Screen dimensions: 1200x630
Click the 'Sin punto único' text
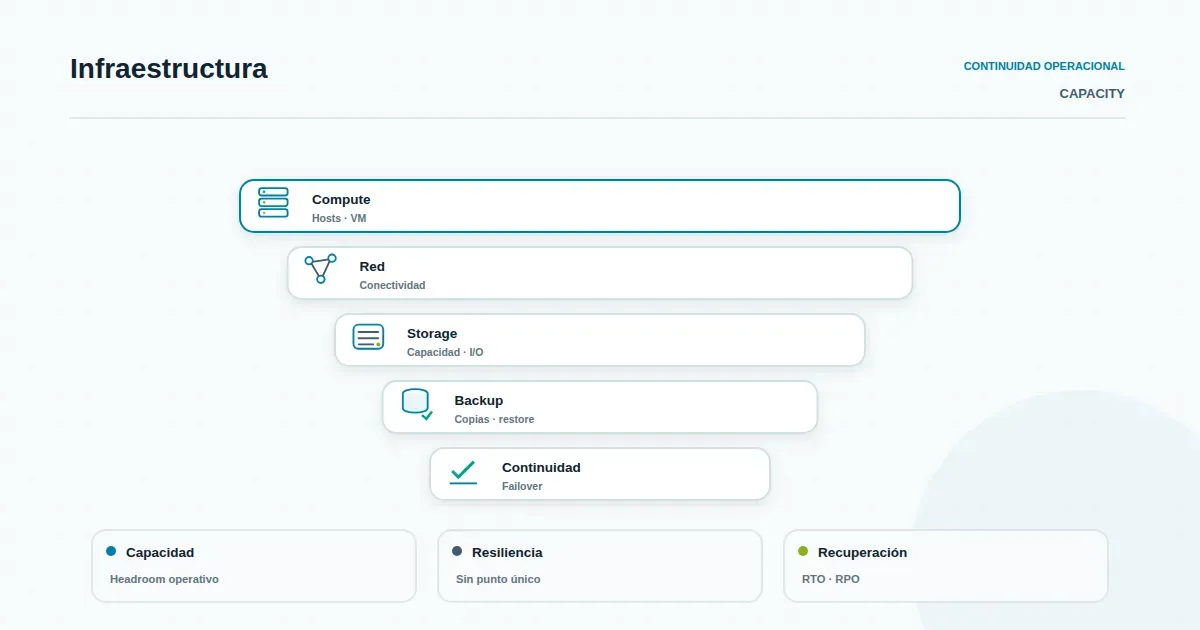pyautogui.click(x=498, y=579)
